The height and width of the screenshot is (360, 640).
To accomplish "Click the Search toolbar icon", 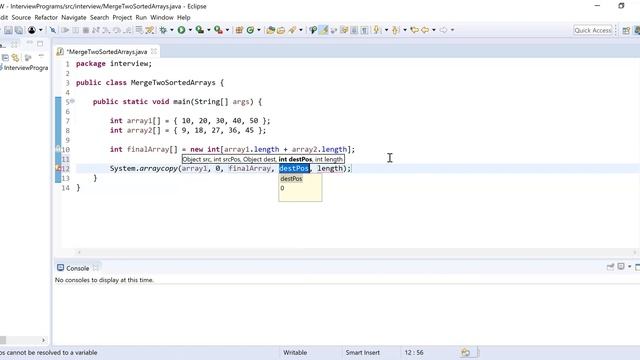I will pos(292,30).
